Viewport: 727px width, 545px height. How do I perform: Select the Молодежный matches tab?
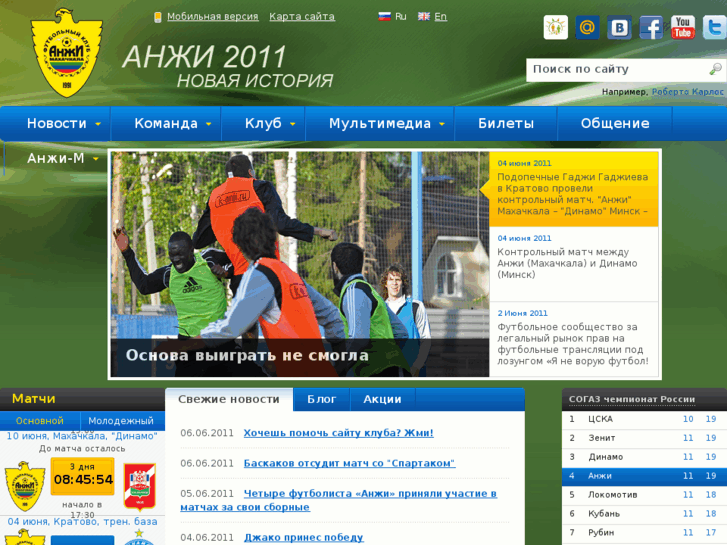click(x=121, y=421)
